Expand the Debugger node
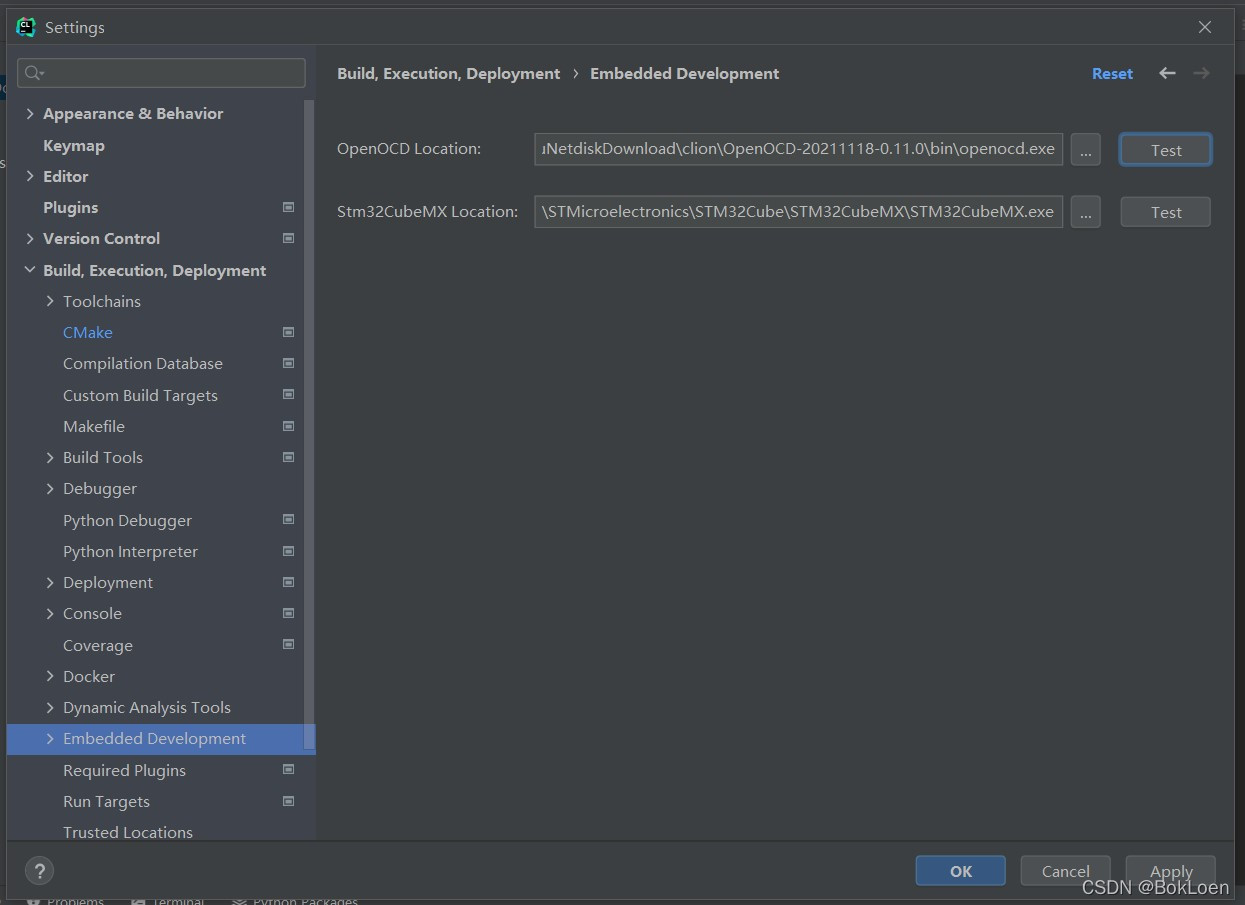This screenshot has height=905, width=1245. (50, 488)
